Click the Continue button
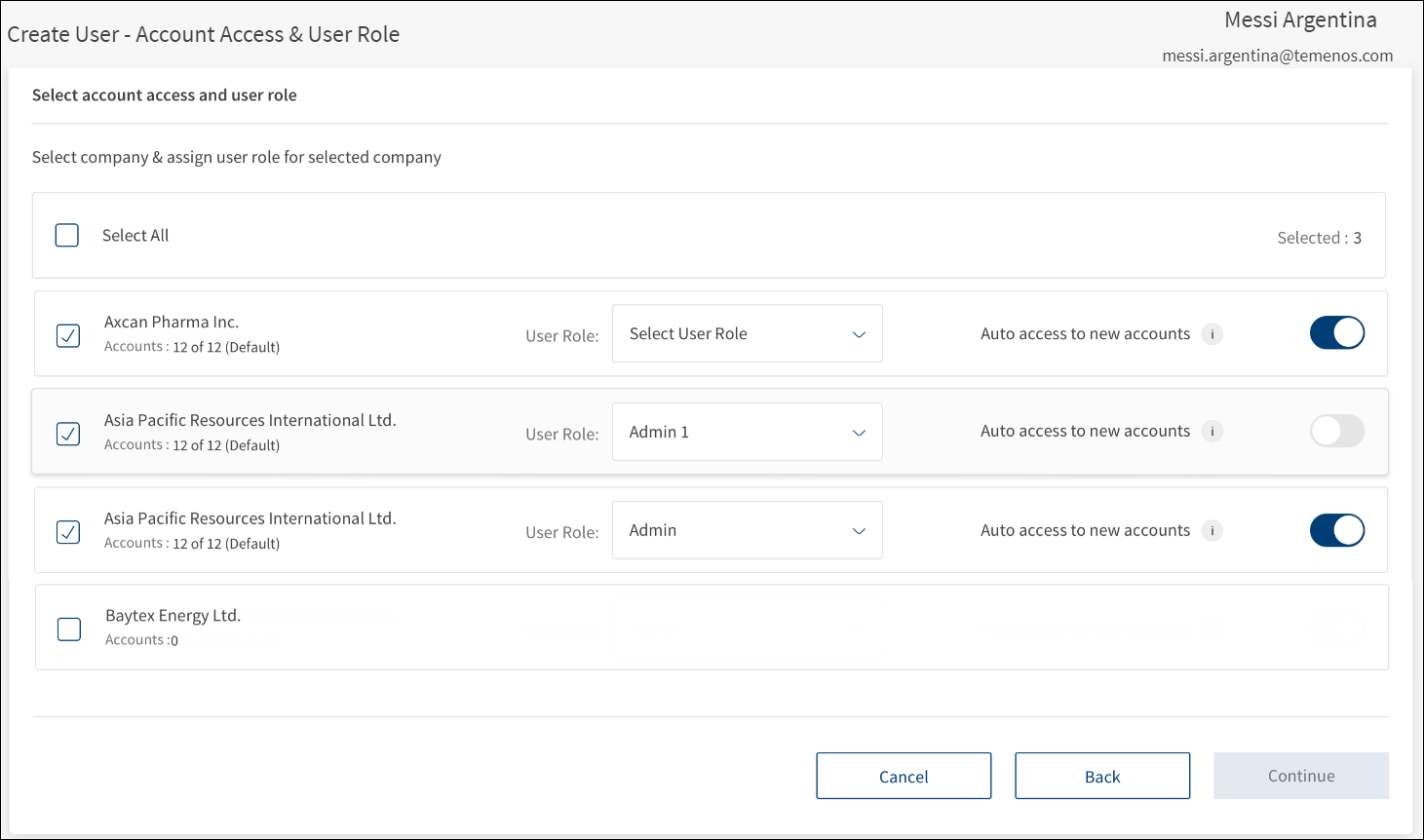Viewport: 1424px width, 840px height. pyautogui.click(x=1300, y=777)
